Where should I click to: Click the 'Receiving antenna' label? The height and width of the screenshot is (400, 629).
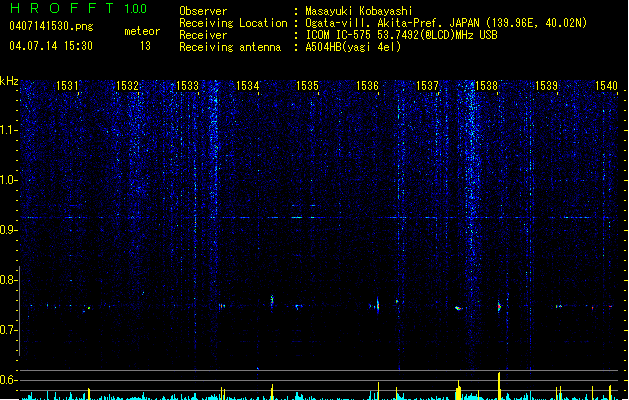click(230, 47)
